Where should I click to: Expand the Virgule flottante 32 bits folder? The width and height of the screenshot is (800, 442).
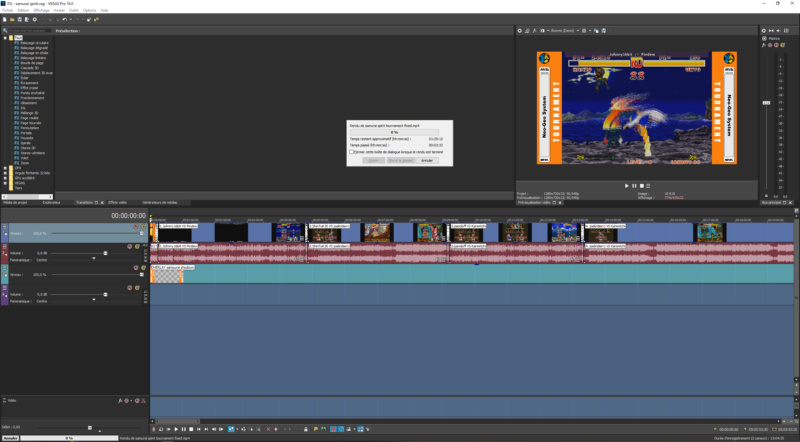[5, 173]
